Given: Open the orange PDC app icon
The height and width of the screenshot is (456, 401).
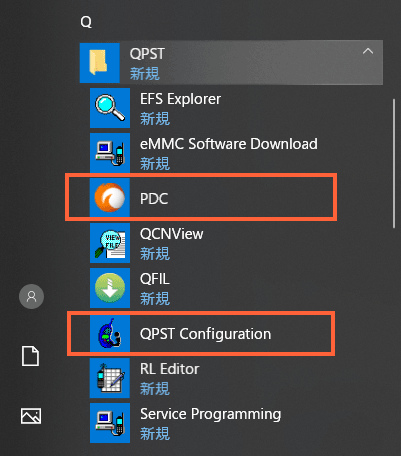Looking at the screenshot, I should click(x=110, y=198).
